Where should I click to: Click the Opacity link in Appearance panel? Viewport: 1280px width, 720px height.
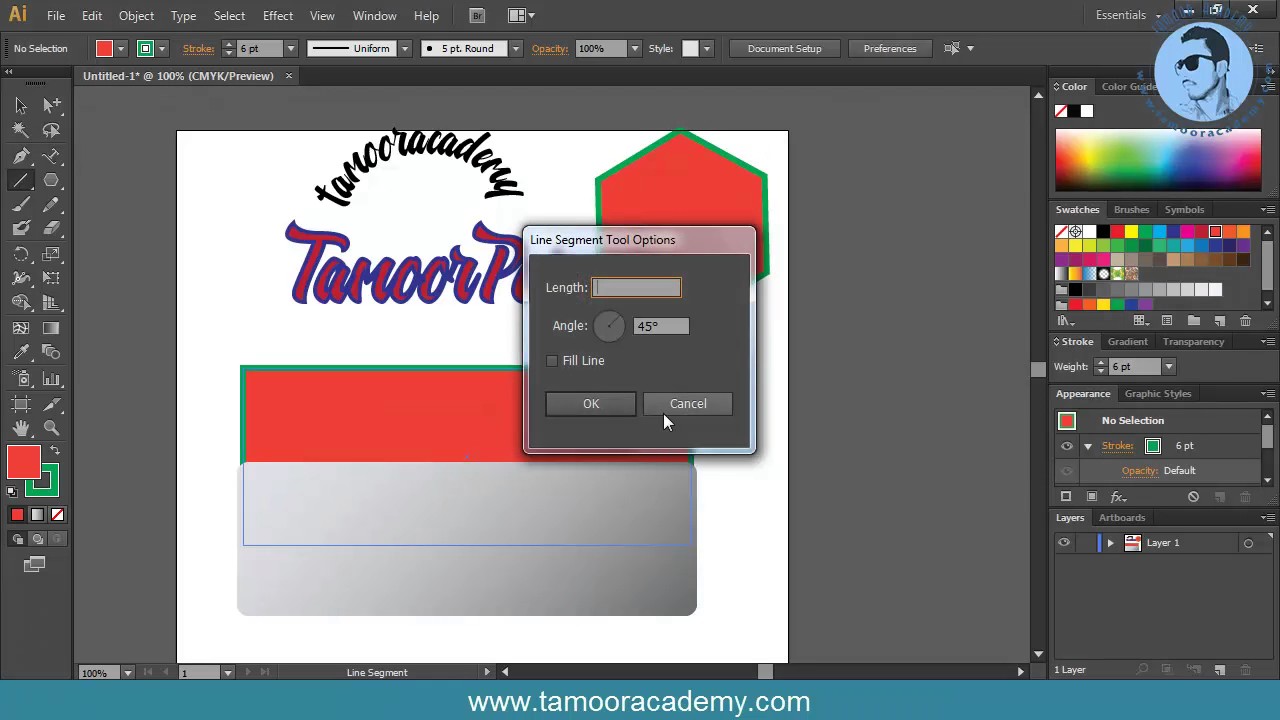click(x=1140, y=471)
